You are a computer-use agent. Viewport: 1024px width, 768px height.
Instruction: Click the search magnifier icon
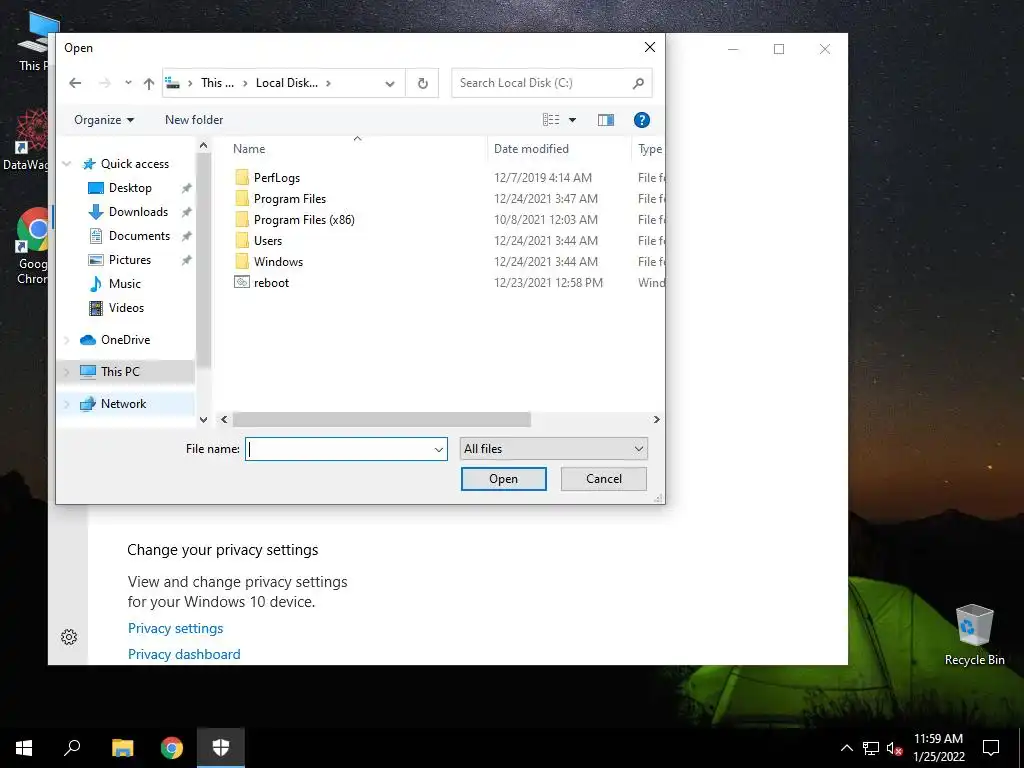(x=638, y=83)
